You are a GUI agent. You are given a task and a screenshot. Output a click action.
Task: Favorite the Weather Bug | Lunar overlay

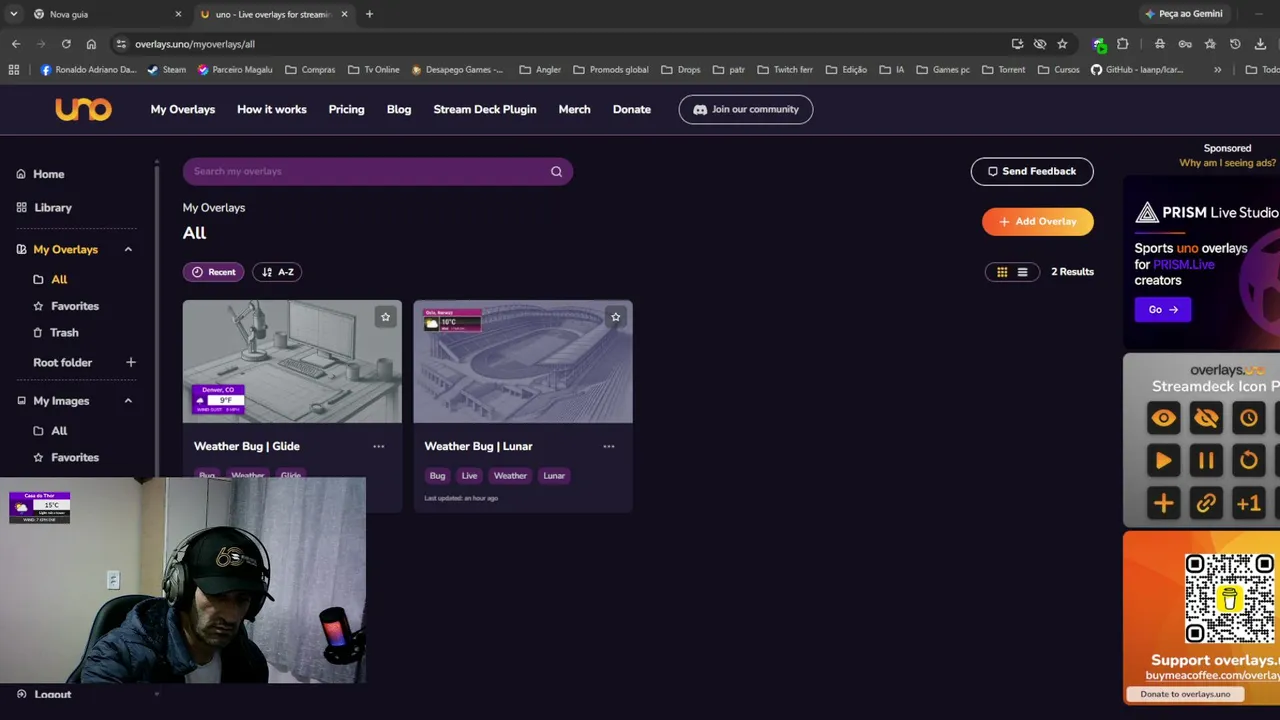[615, 317]
